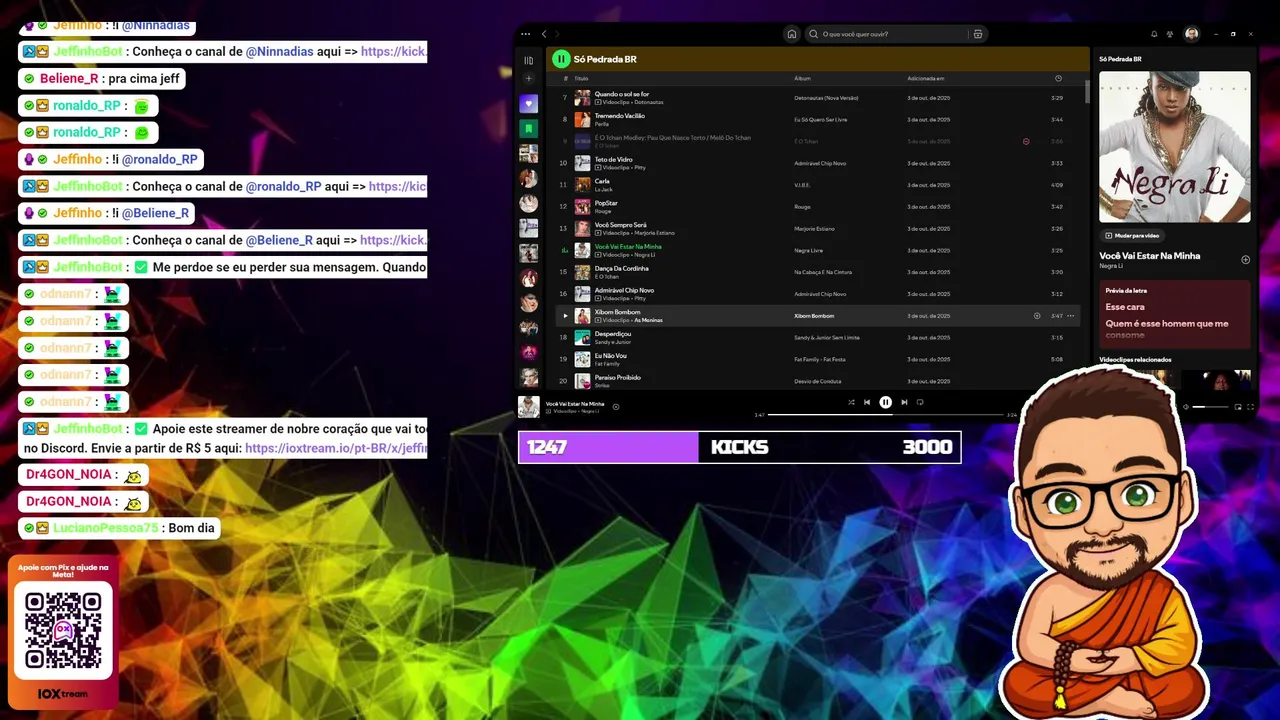Select track 'Teto de Vidro'
The width and height of the screenshot is (1280, 720).
[614, 159]
